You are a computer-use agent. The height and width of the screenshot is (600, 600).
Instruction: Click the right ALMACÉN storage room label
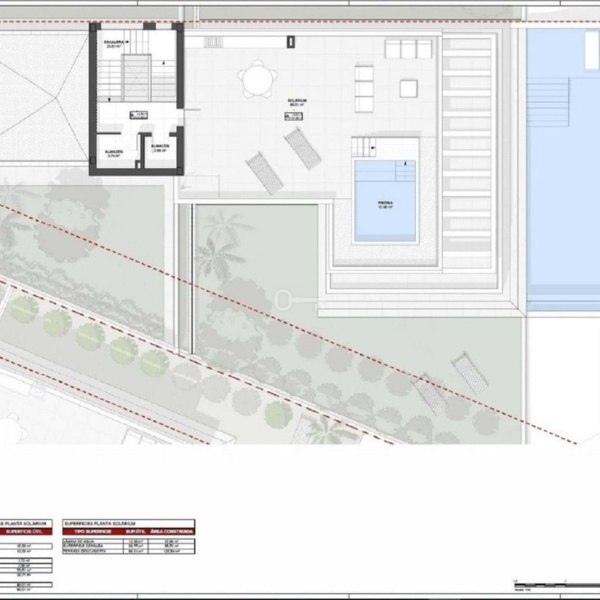[x=160, y=147]
